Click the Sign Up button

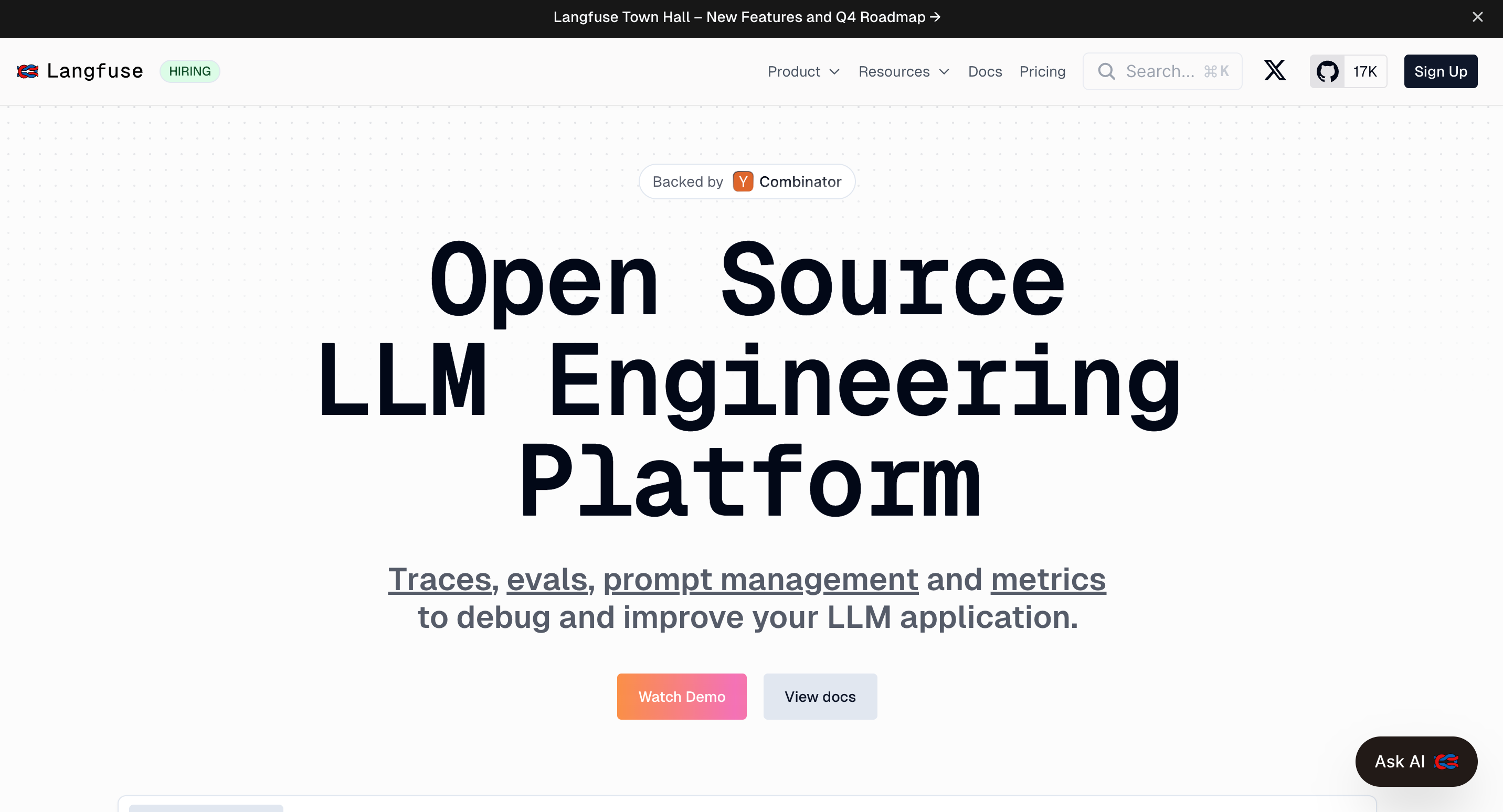(x=1440, y=71)
